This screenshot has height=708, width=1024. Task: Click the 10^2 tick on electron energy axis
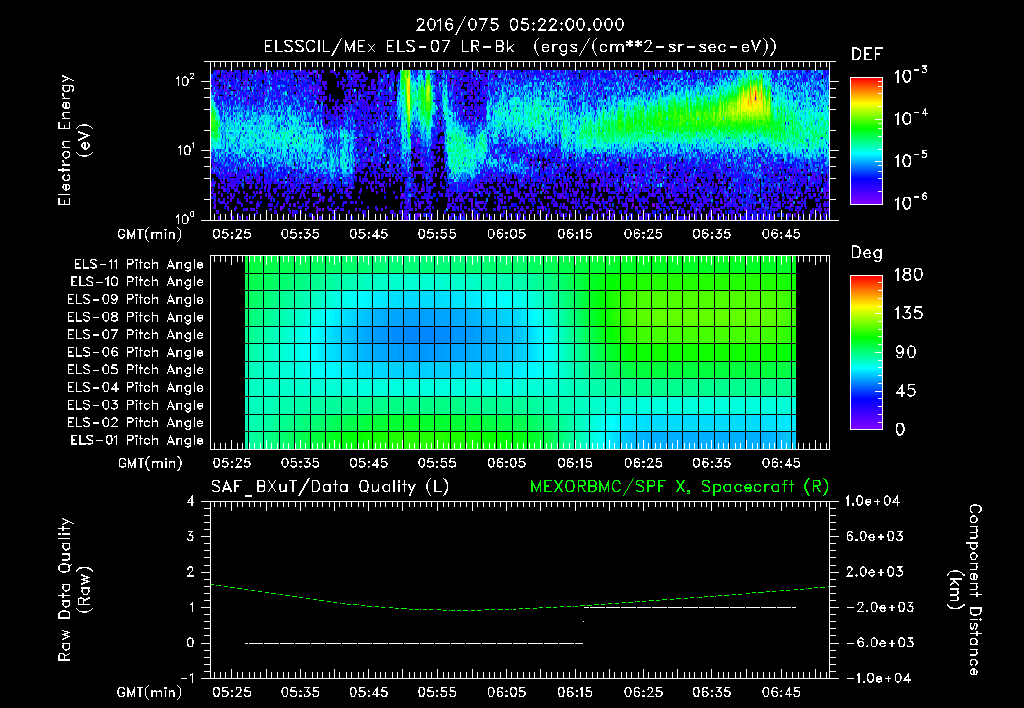point(185,80)
